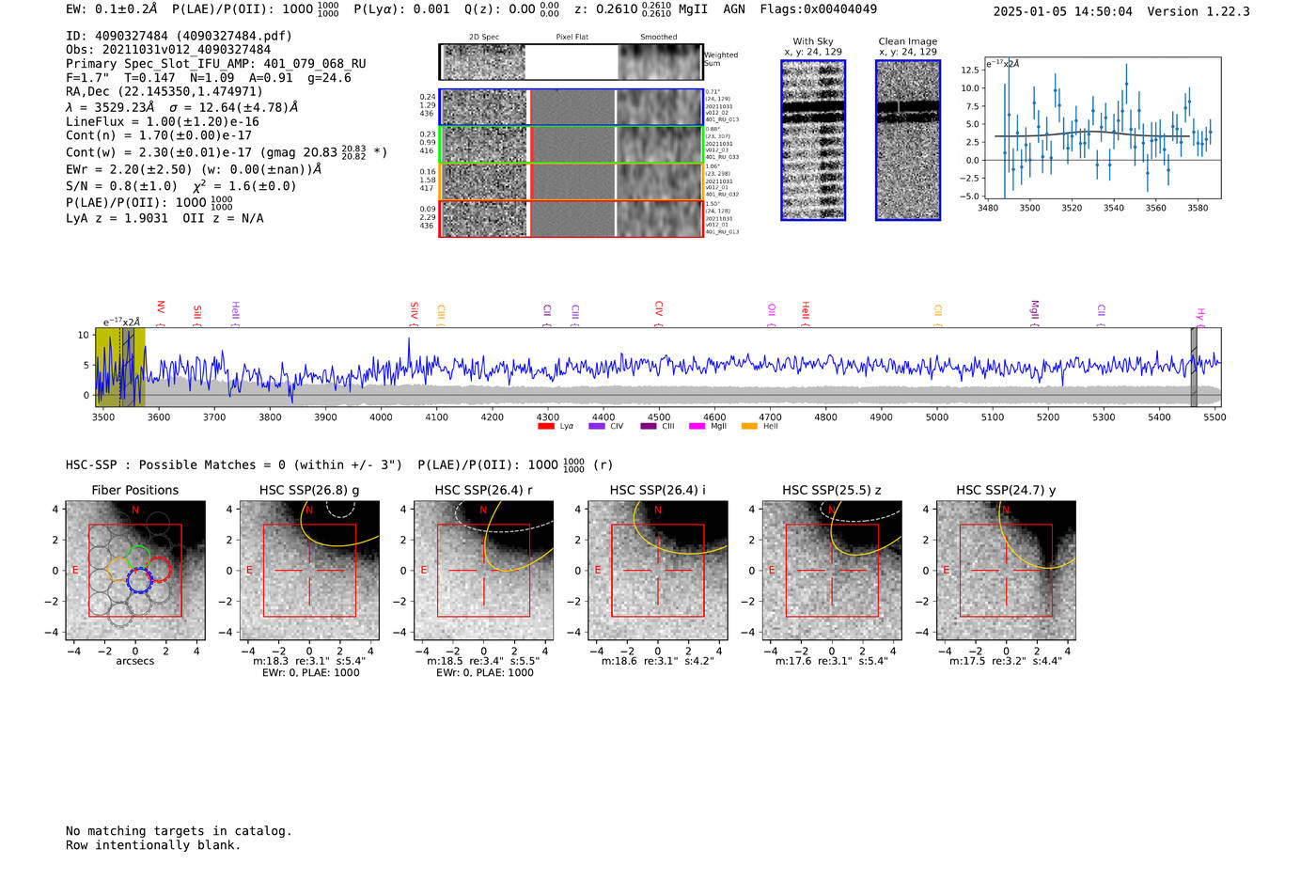Viewport: 1316px width, 896px height.
Task: Open the Fiber Positions image
Action: 135,571
